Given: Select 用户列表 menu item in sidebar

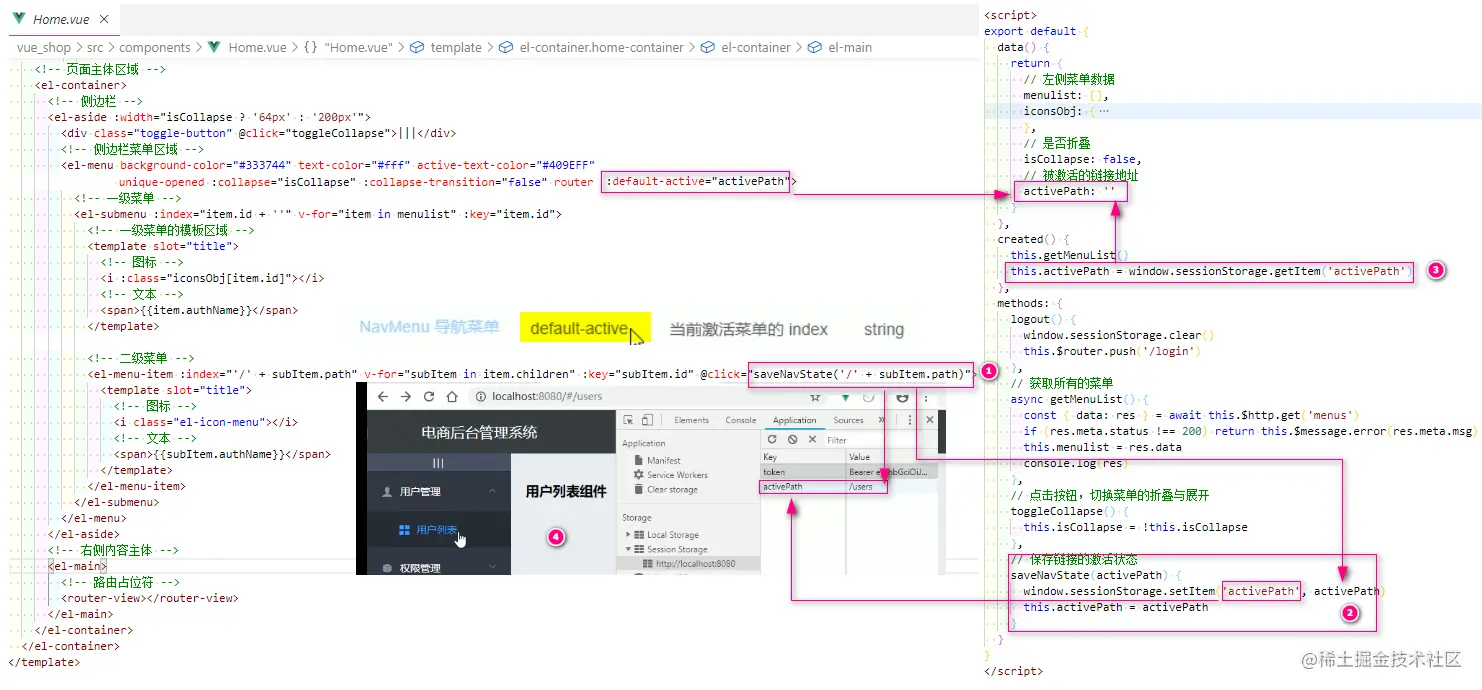Looking at the screenshot, I should click(x=436, y=530).
